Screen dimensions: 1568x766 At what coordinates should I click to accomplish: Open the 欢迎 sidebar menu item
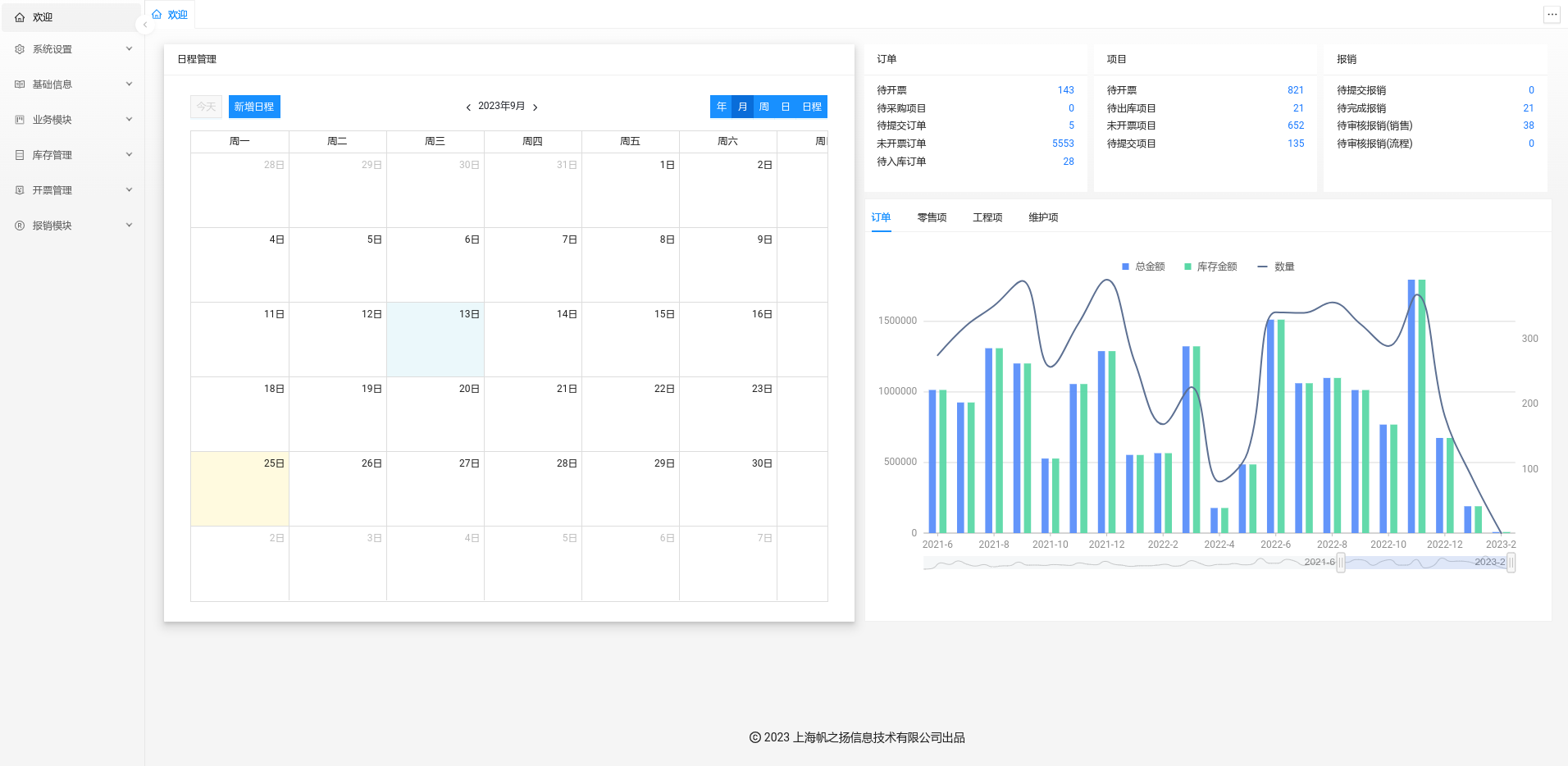pyautogui.click(x=71, y=17)
